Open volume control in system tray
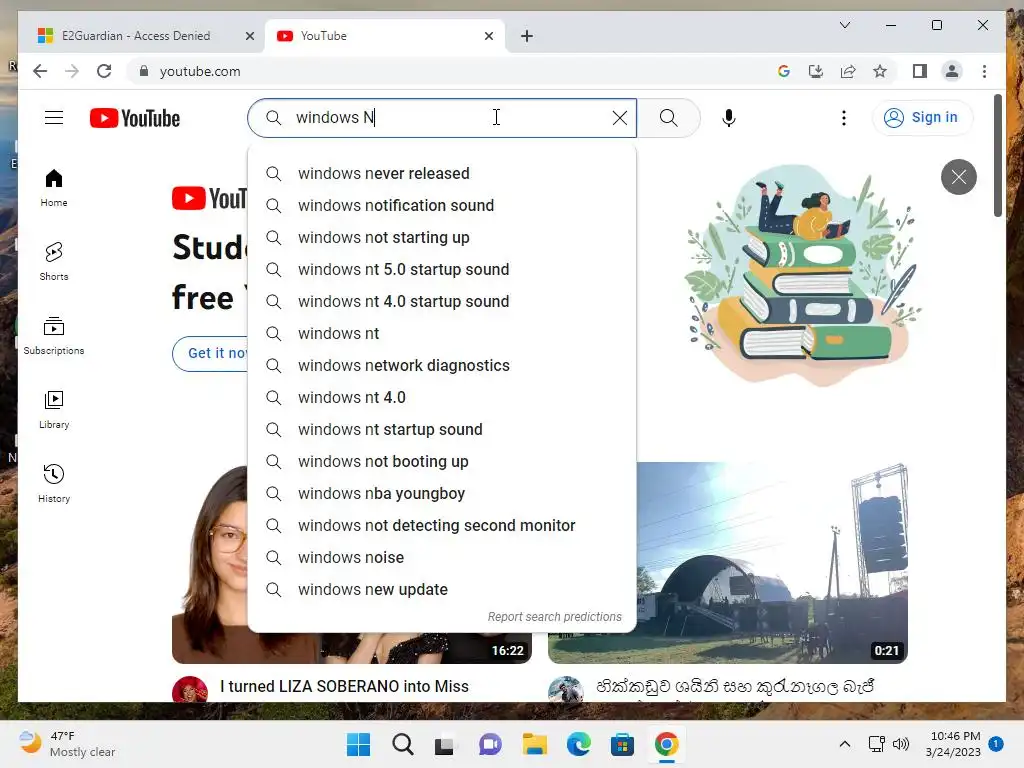Viewport: 1024px width, 768px height. (901, 744)
